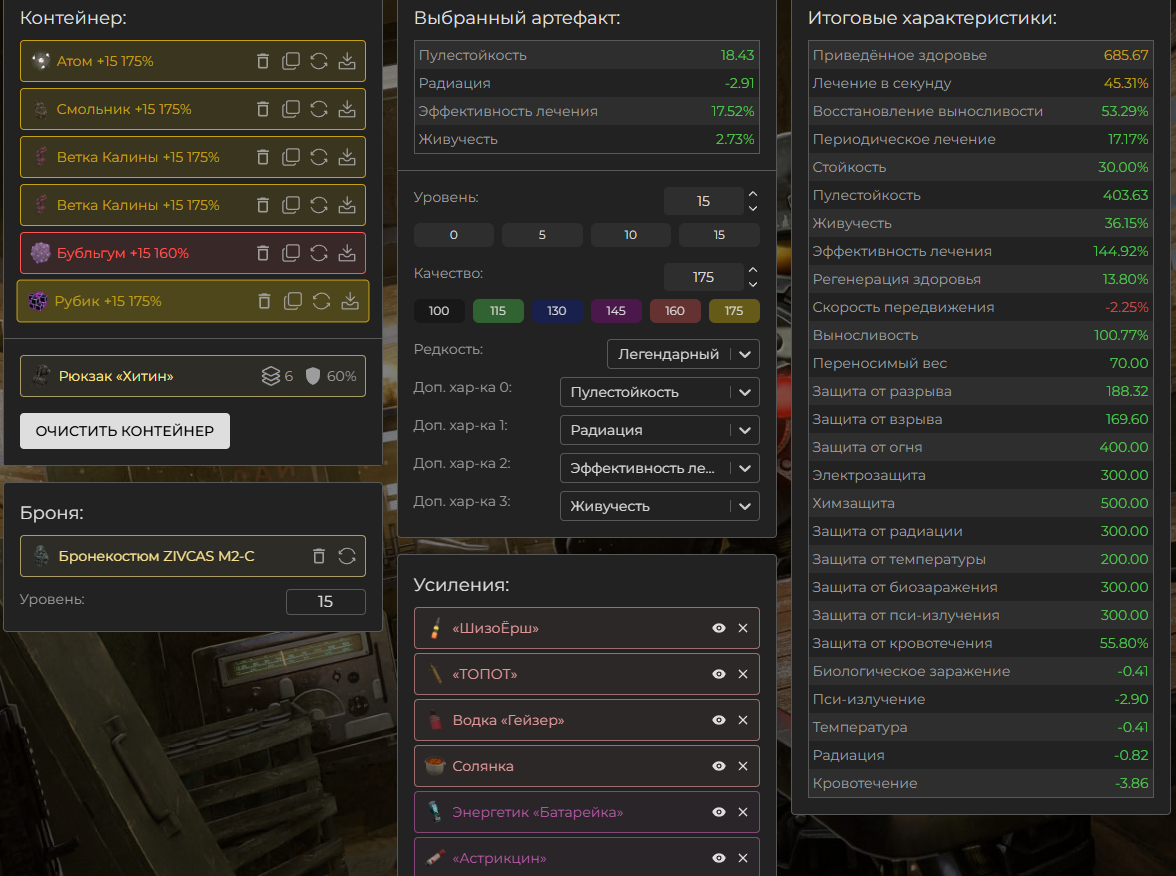The image size is (1176, 876).
Task: Remove the Бронекостюм ZIVCAS M2-C armor
Action: point(319,556)
